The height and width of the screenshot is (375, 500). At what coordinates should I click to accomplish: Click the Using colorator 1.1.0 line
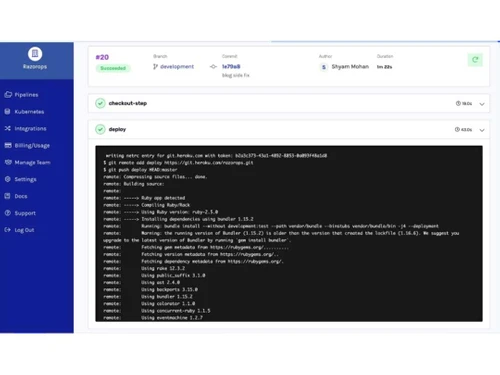(149, 304)
